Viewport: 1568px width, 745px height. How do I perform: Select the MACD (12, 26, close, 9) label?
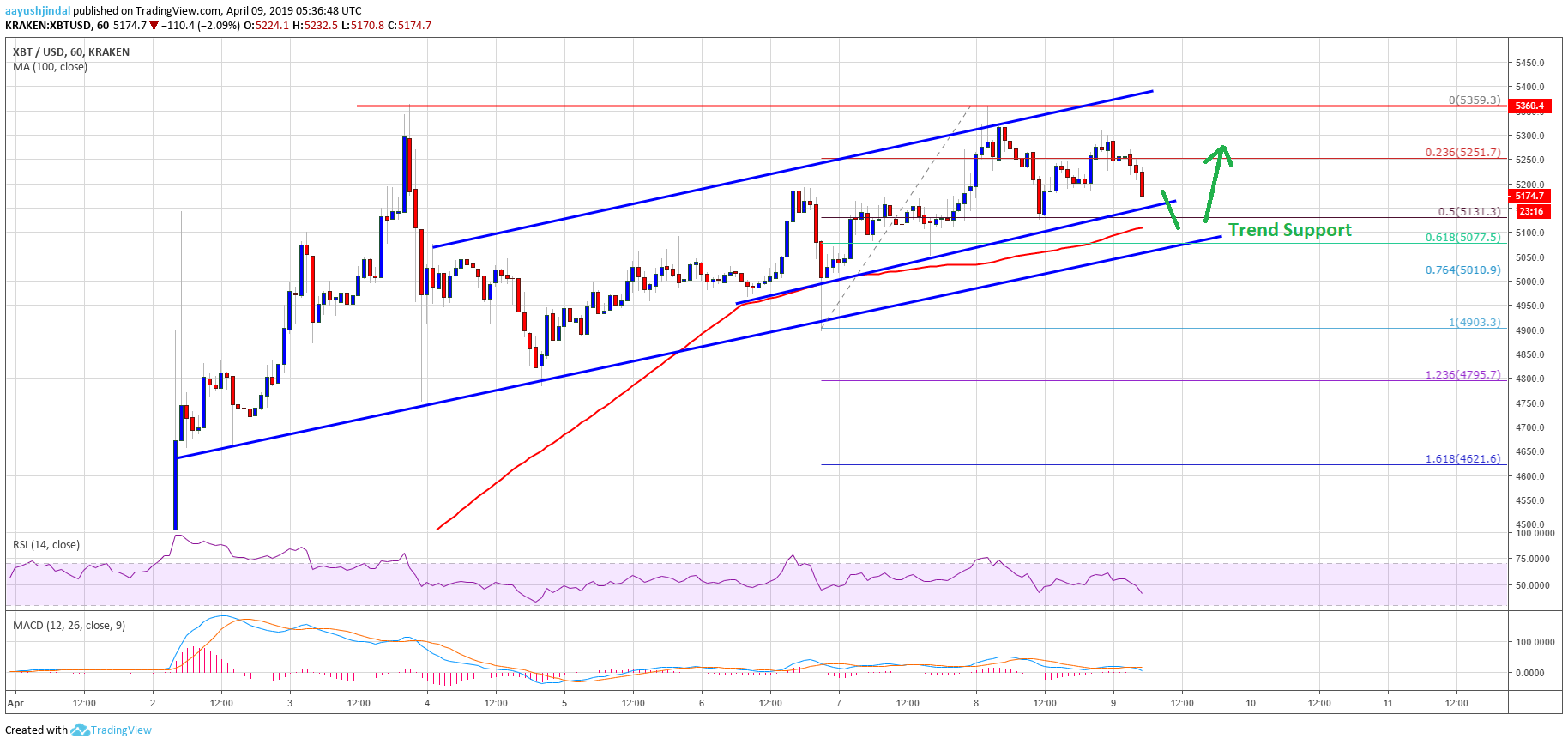tap(69, 626)
